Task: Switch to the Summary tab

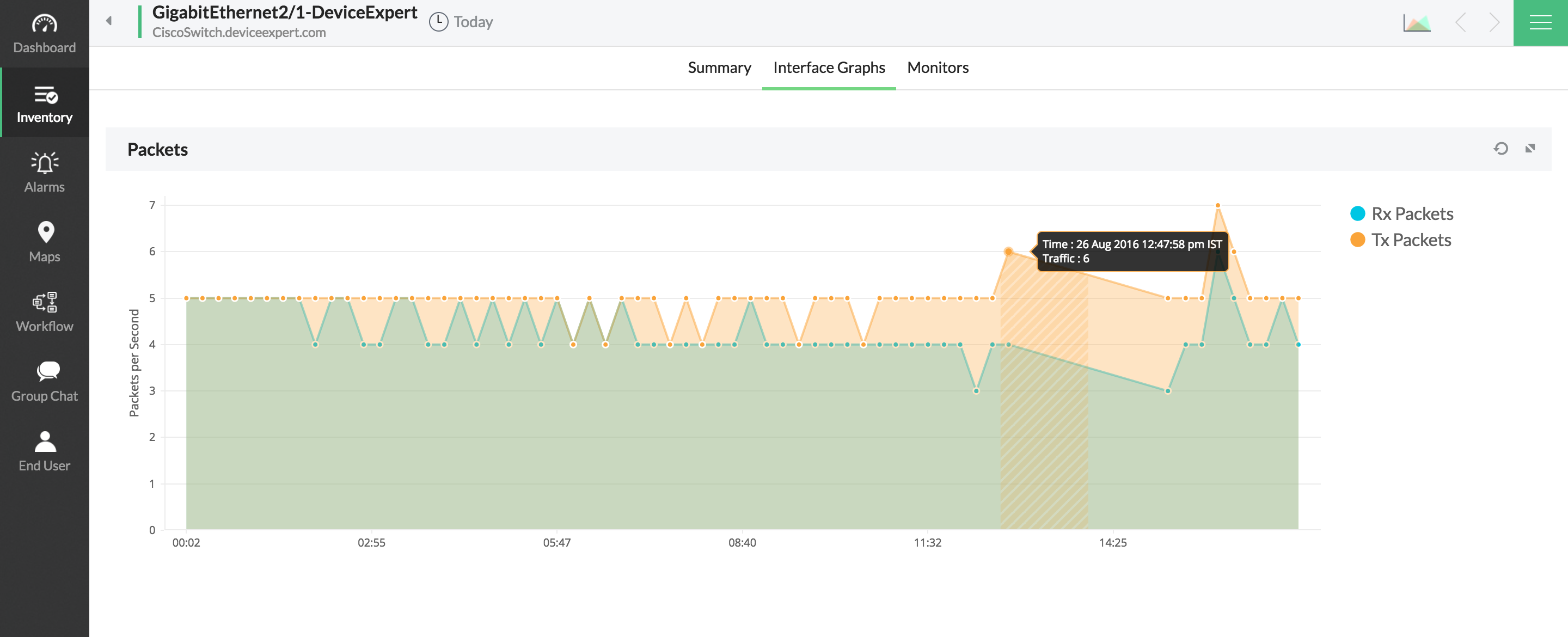Action: pyautogui.click(x=719, y=68)
